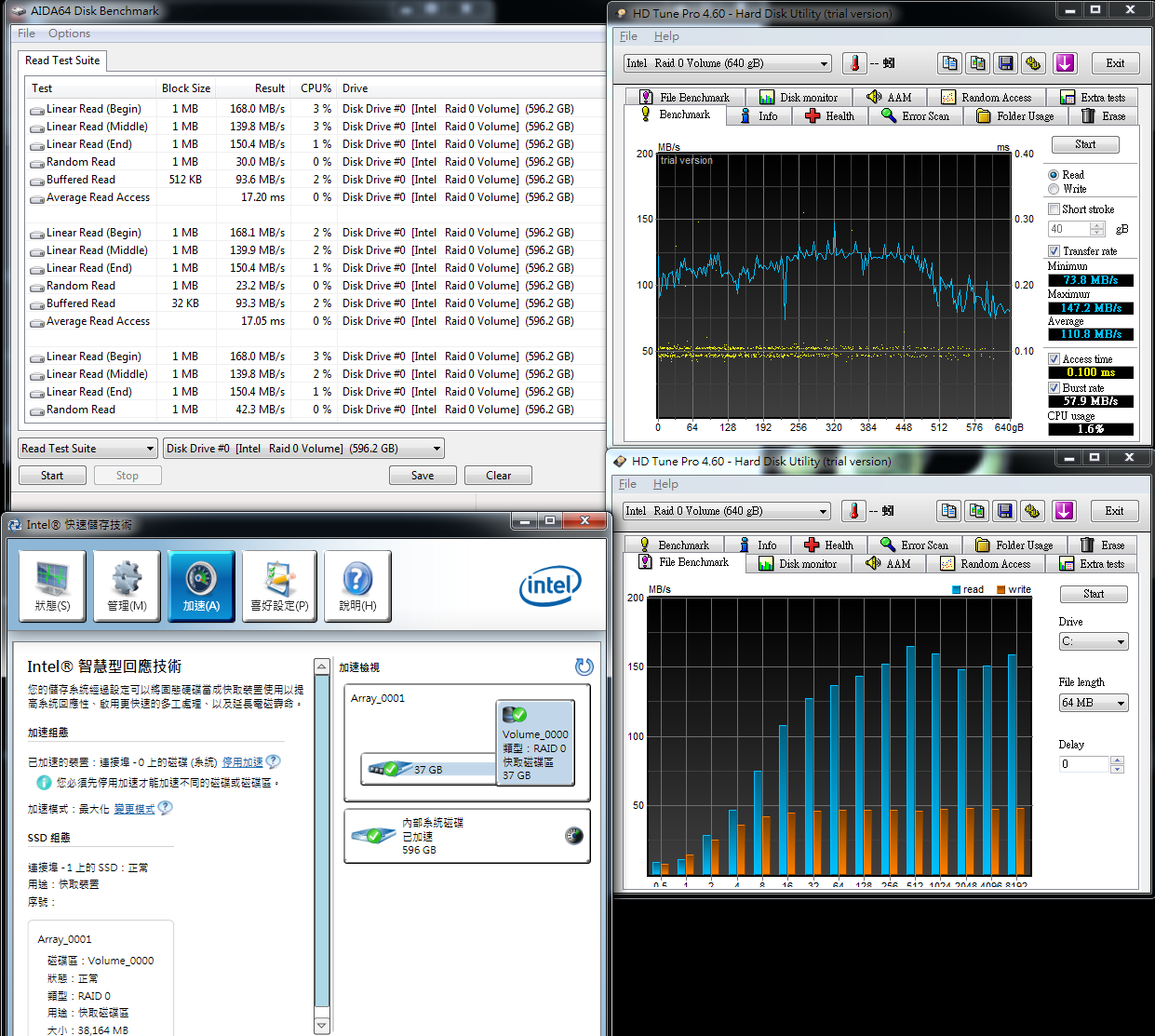This screenshot has height=1036, width=1155.
Task: Open the Disk Drive #0 dropdown in AIDA64
Action: pos(303,449)
